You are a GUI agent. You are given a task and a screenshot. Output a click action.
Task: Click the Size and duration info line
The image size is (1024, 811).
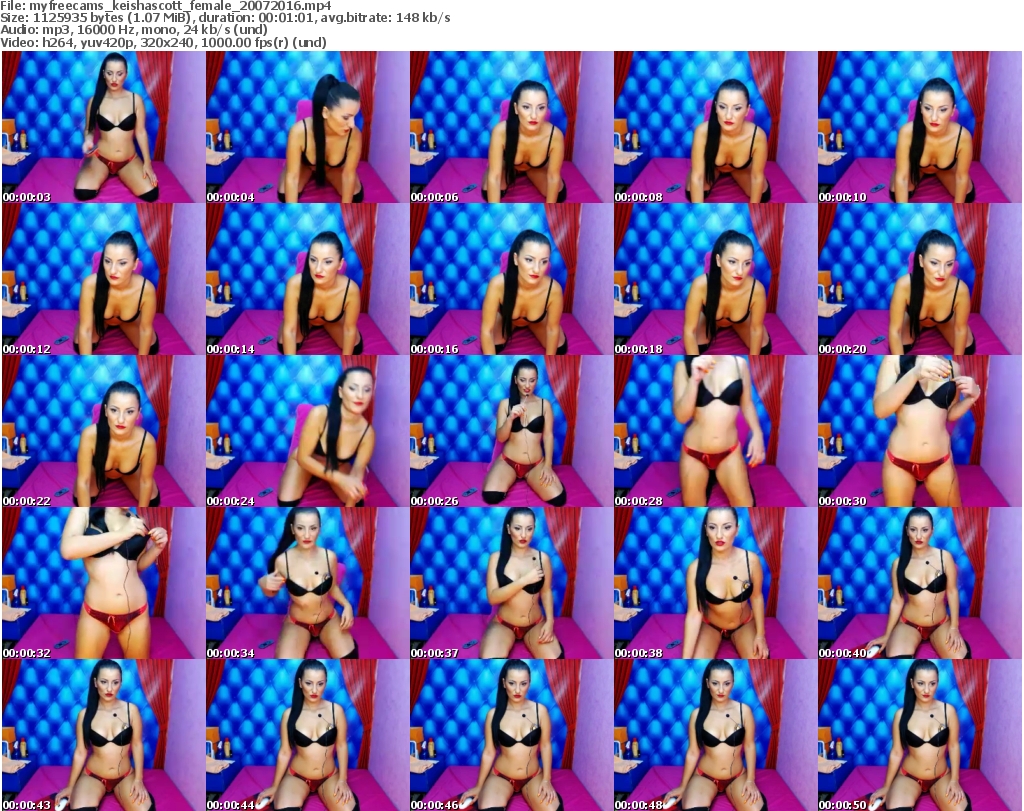225,18
